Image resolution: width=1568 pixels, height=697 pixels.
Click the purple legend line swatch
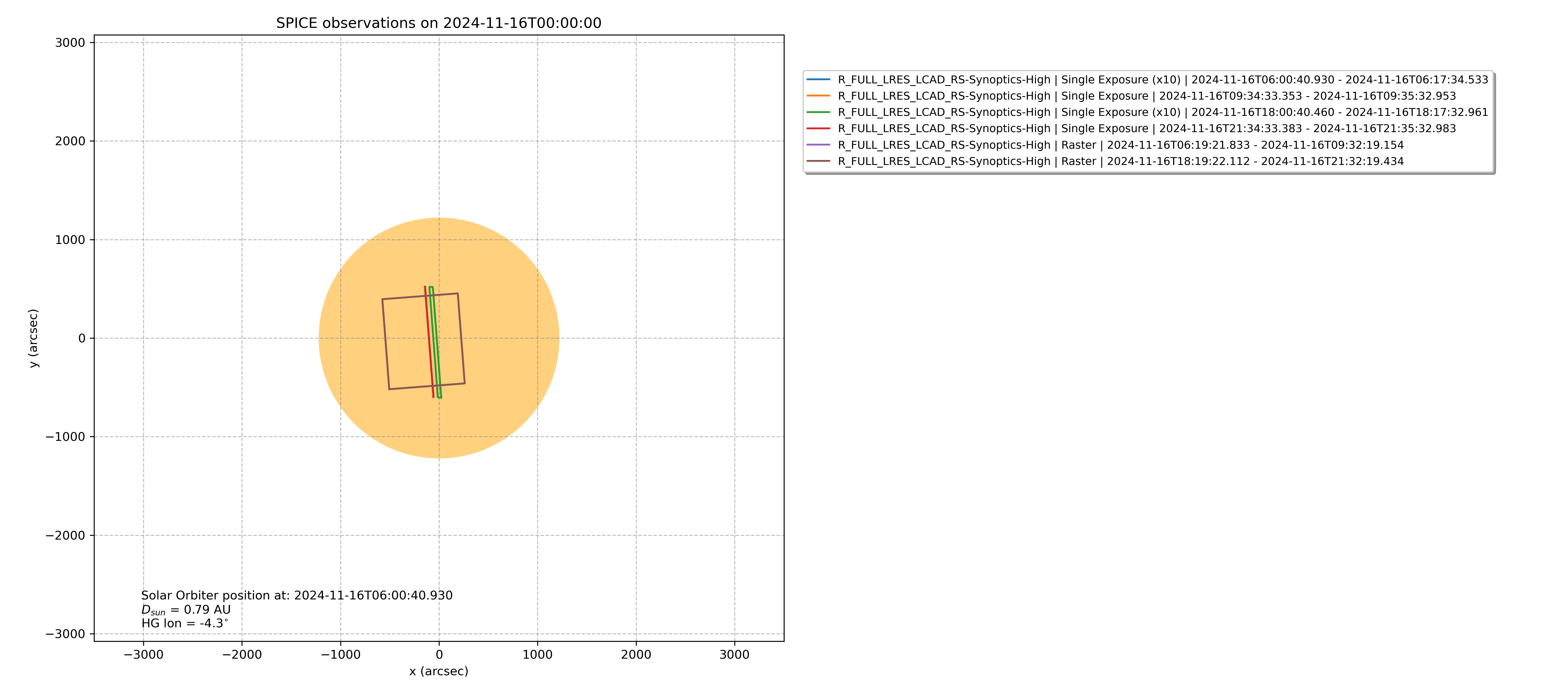pos(818,145)
